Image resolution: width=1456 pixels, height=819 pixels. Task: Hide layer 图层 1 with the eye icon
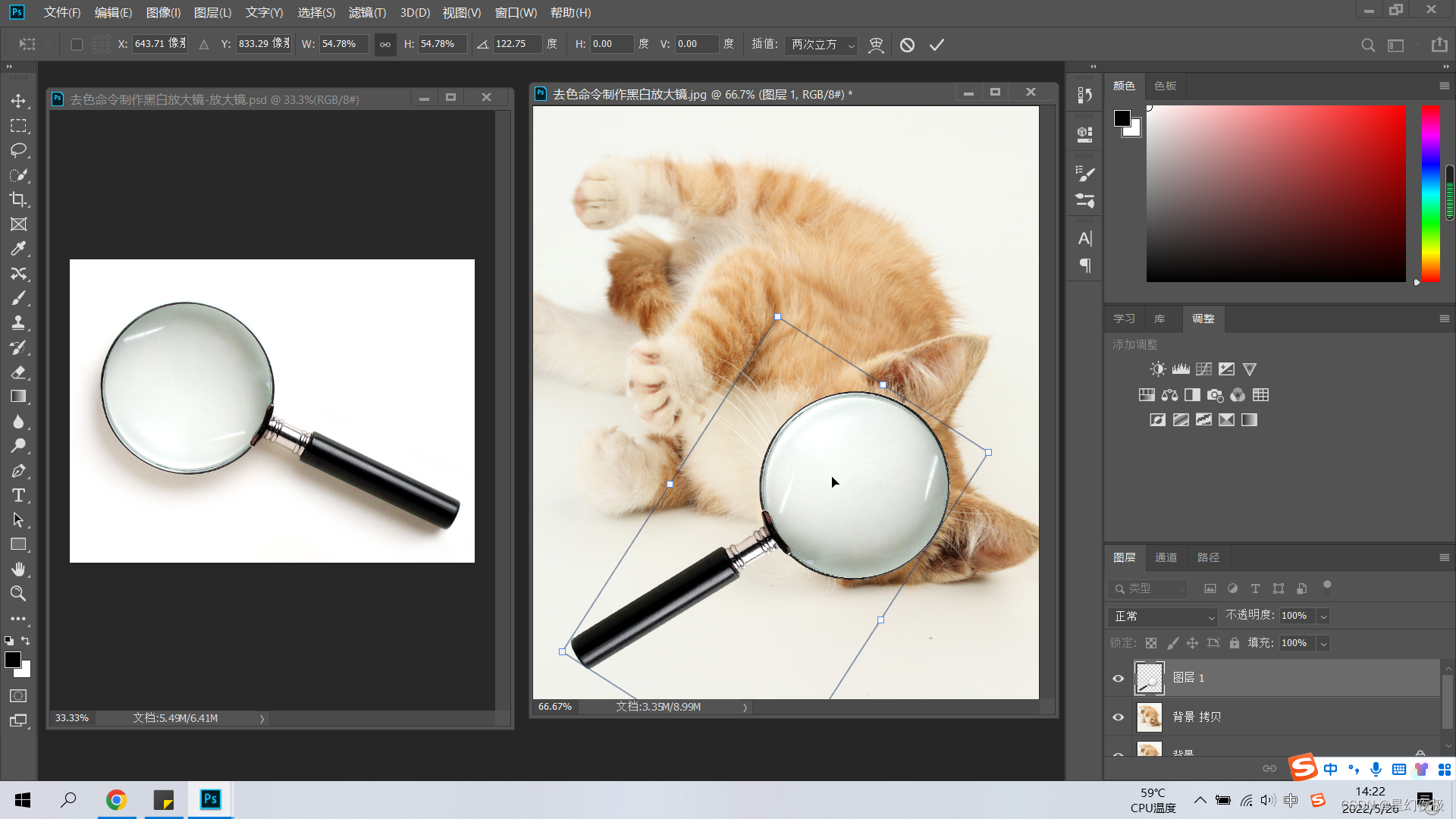(1118, 679)
